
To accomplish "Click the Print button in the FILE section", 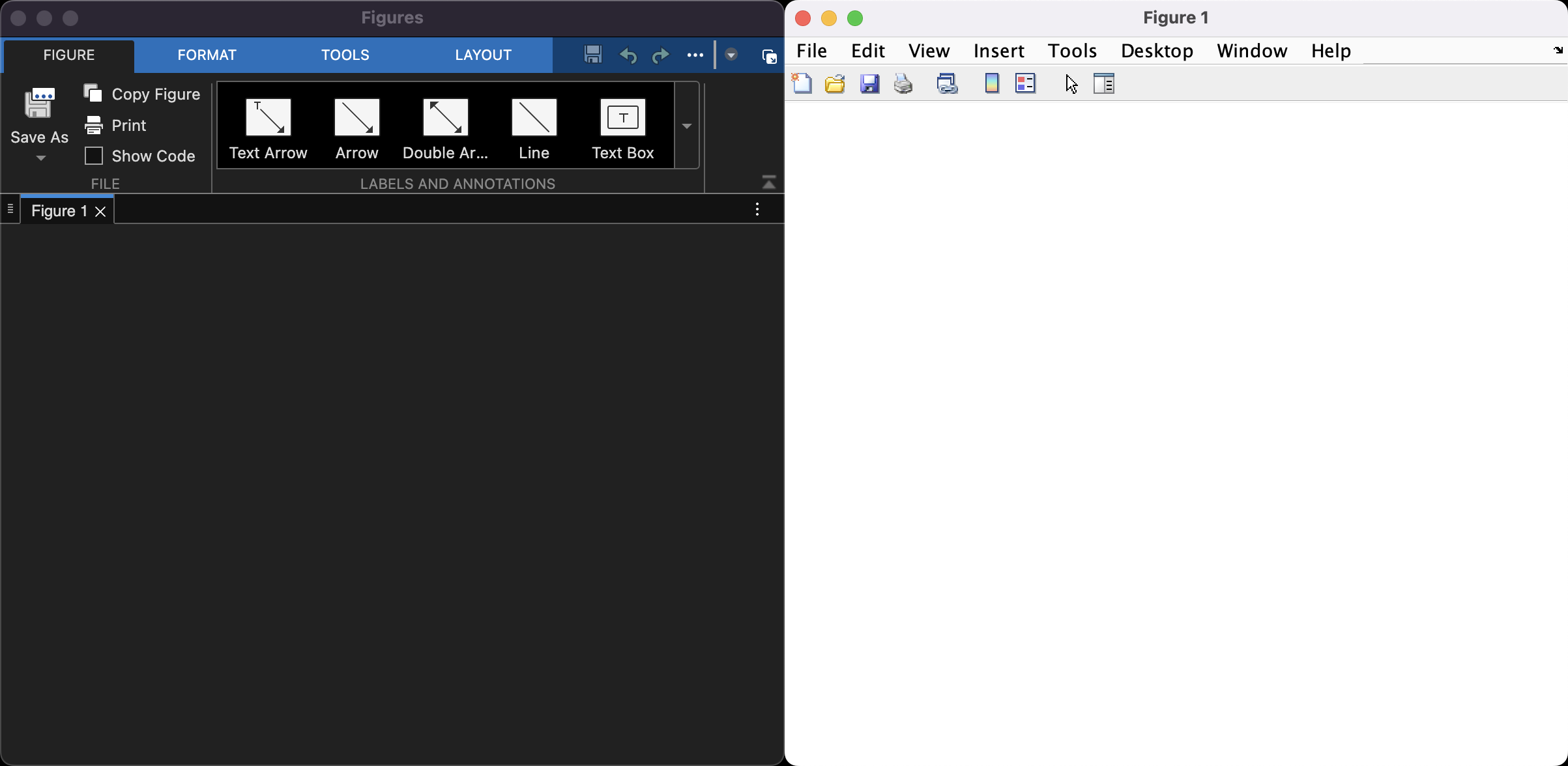I will click(116, 125).
